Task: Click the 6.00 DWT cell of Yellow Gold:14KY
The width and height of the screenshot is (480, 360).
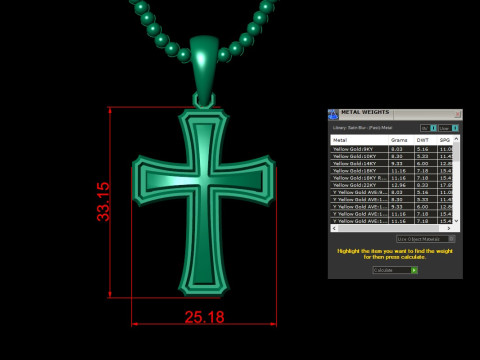Action: 425,163
